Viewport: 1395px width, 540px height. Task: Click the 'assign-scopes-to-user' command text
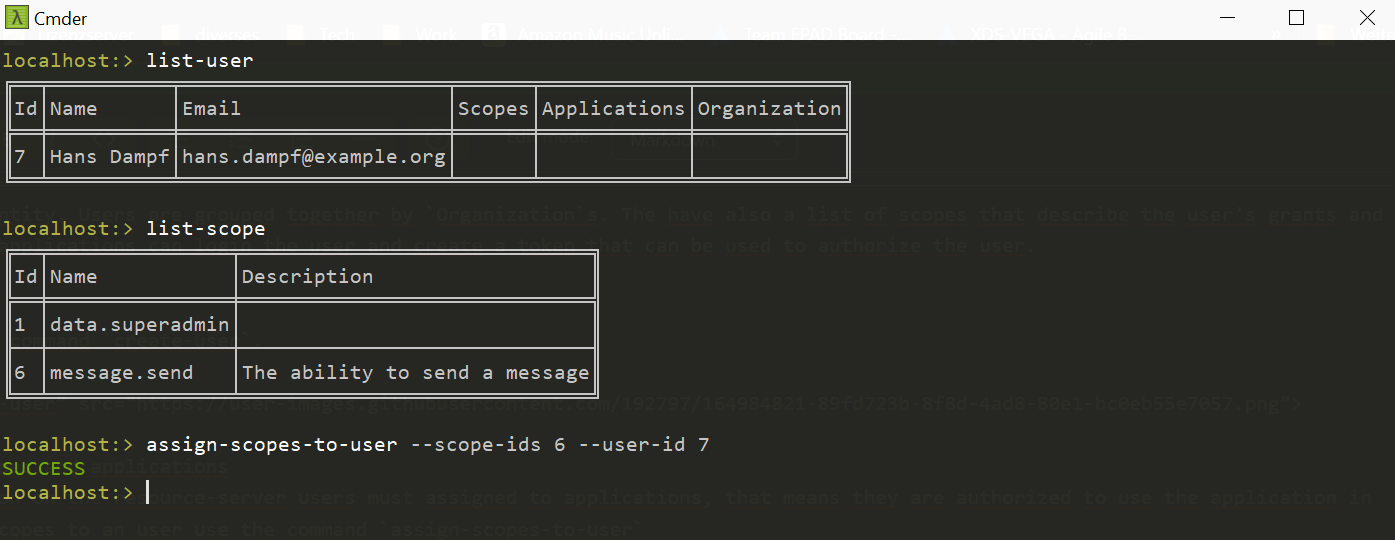pyautogui.click(x=272, y=445)
